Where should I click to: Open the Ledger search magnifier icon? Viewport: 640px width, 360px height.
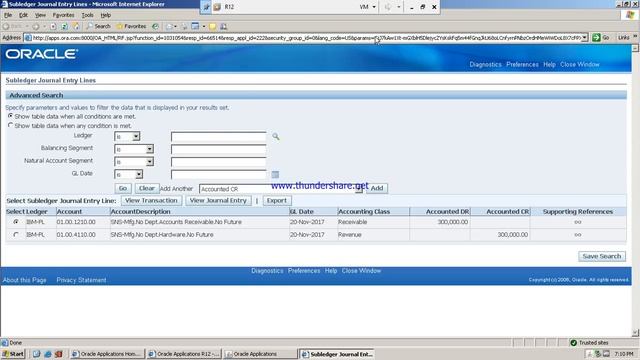(x=276, y=136)
